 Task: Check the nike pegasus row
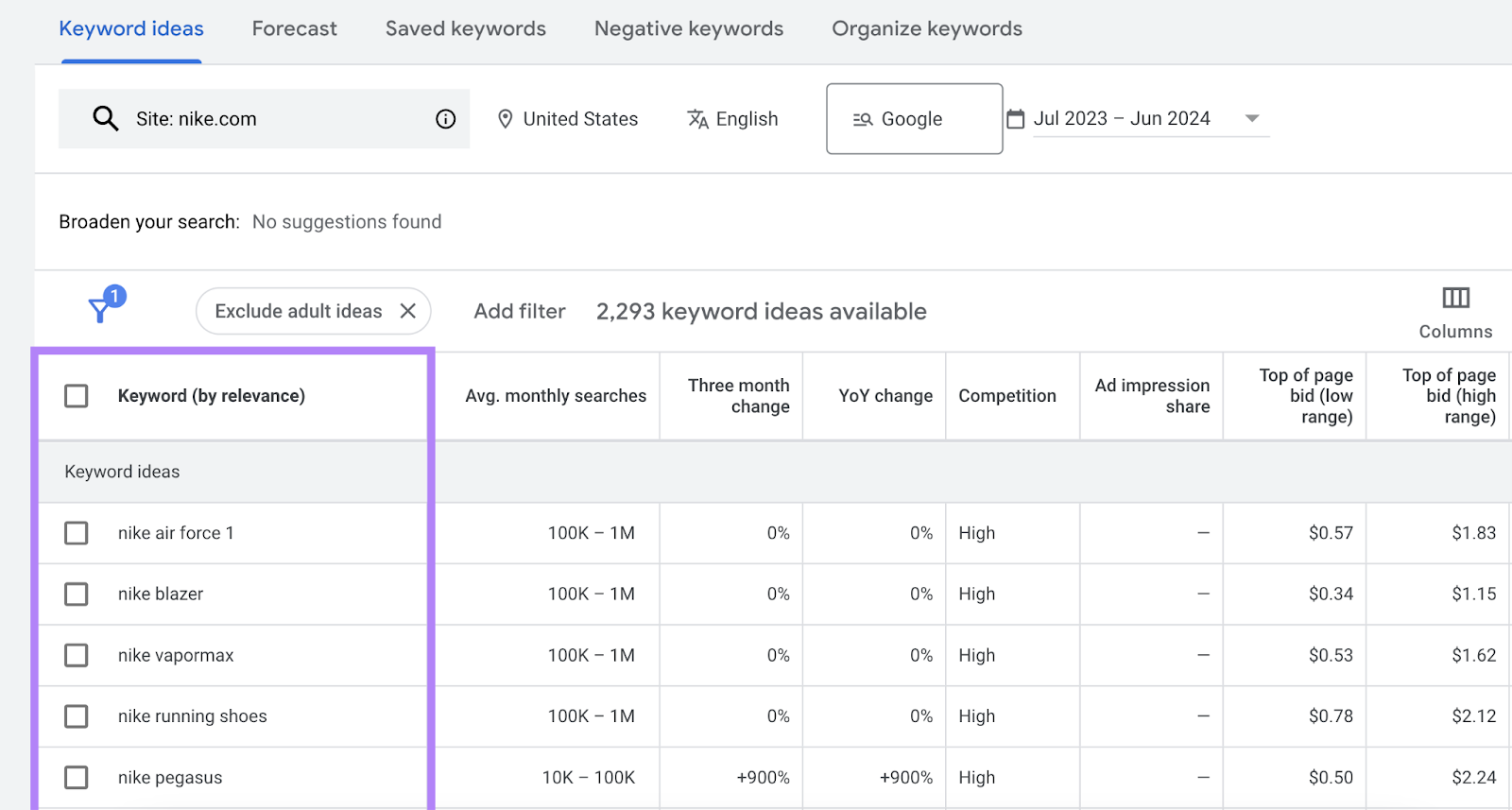pyautogui.click(x=77, y=778)
